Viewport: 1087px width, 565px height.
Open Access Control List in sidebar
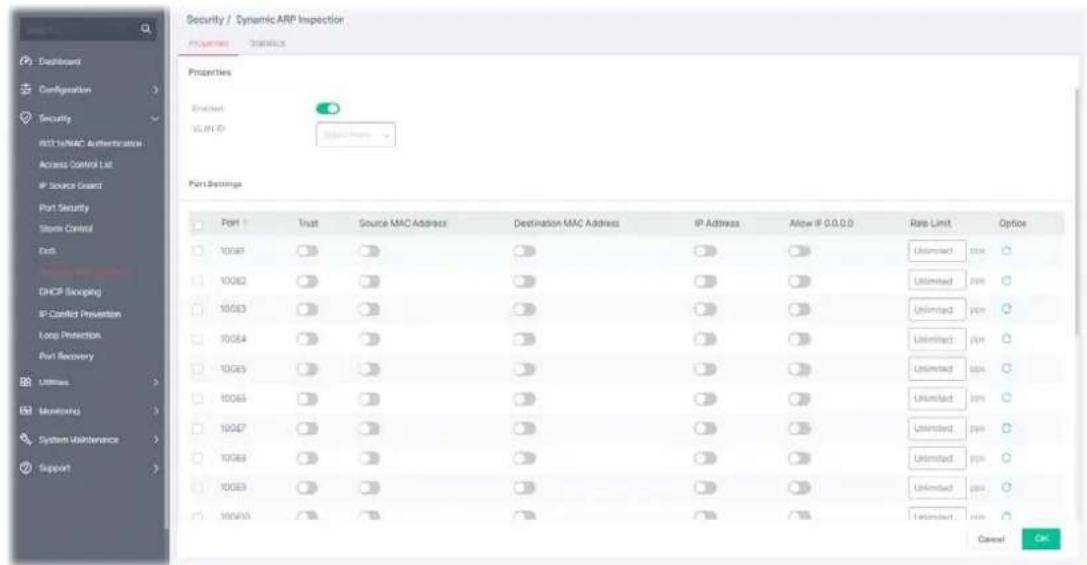tap(76, 165)
